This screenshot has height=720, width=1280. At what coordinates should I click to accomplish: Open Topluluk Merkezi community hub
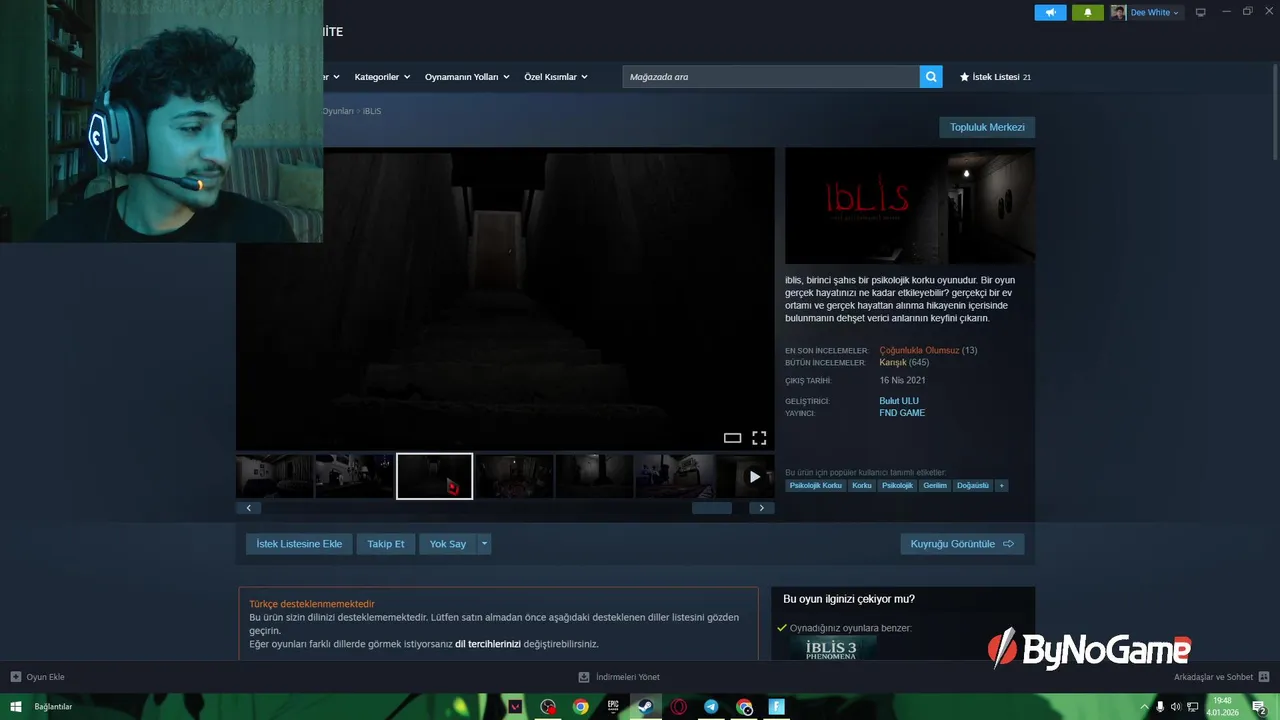pos(987,127)
